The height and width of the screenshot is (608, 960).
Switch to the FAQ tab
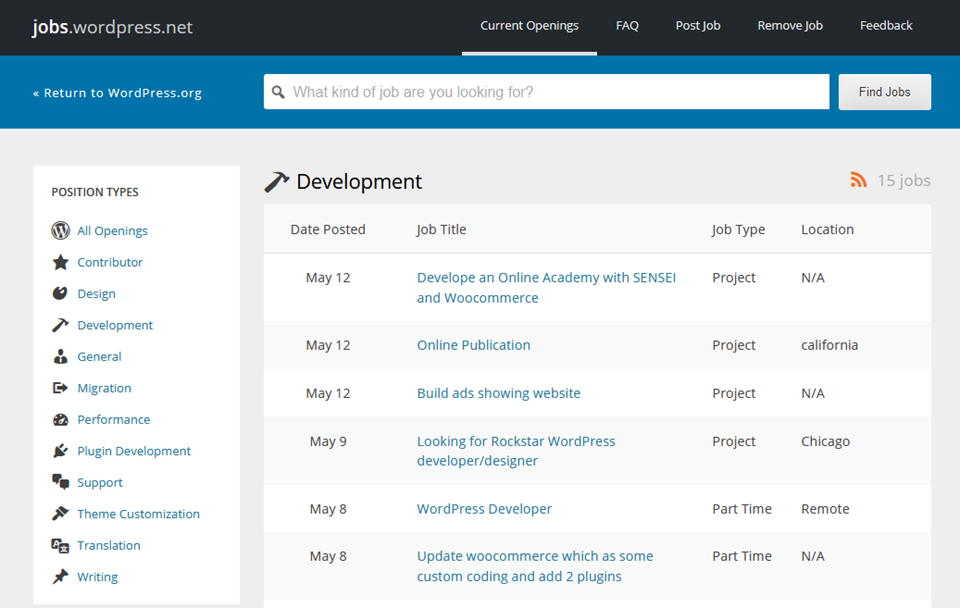click(627, 25)
